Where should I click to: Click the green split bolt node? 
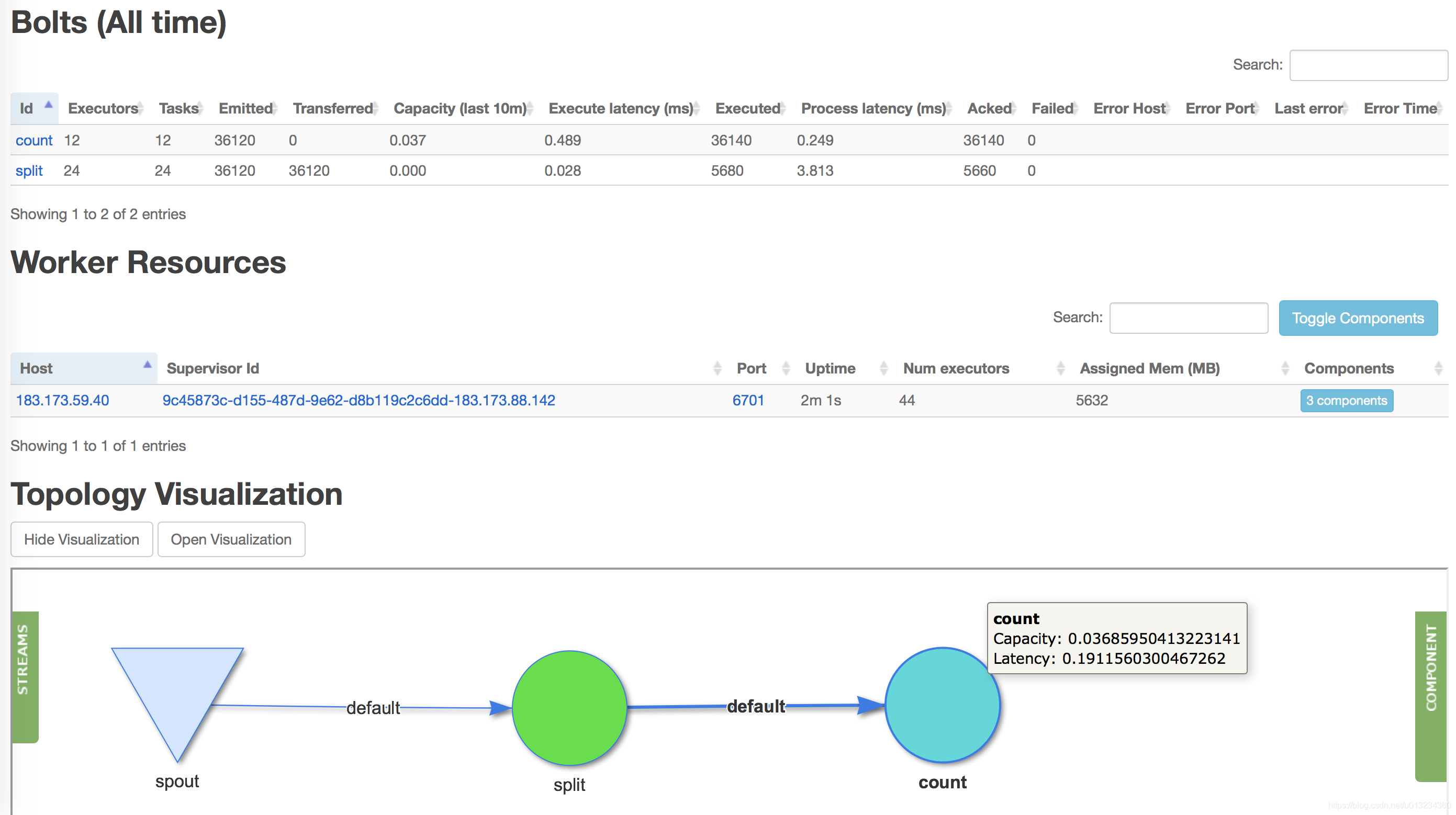point(569,707)
